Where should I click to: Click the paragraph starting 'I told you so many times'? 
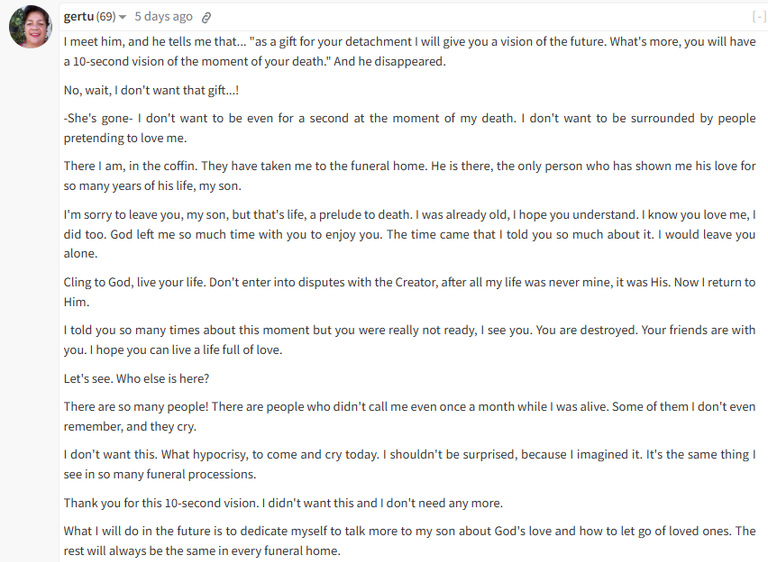coord(409,340)
